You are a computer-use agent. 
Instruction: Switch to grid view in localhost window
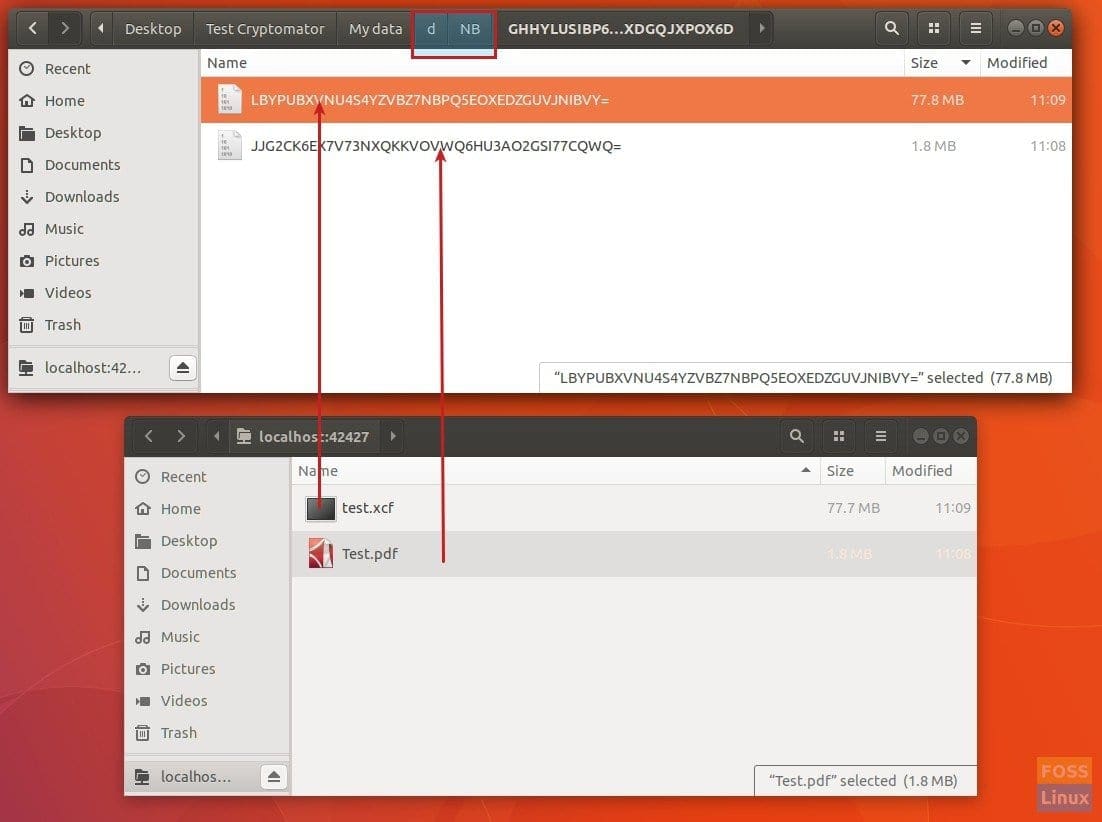839,436
